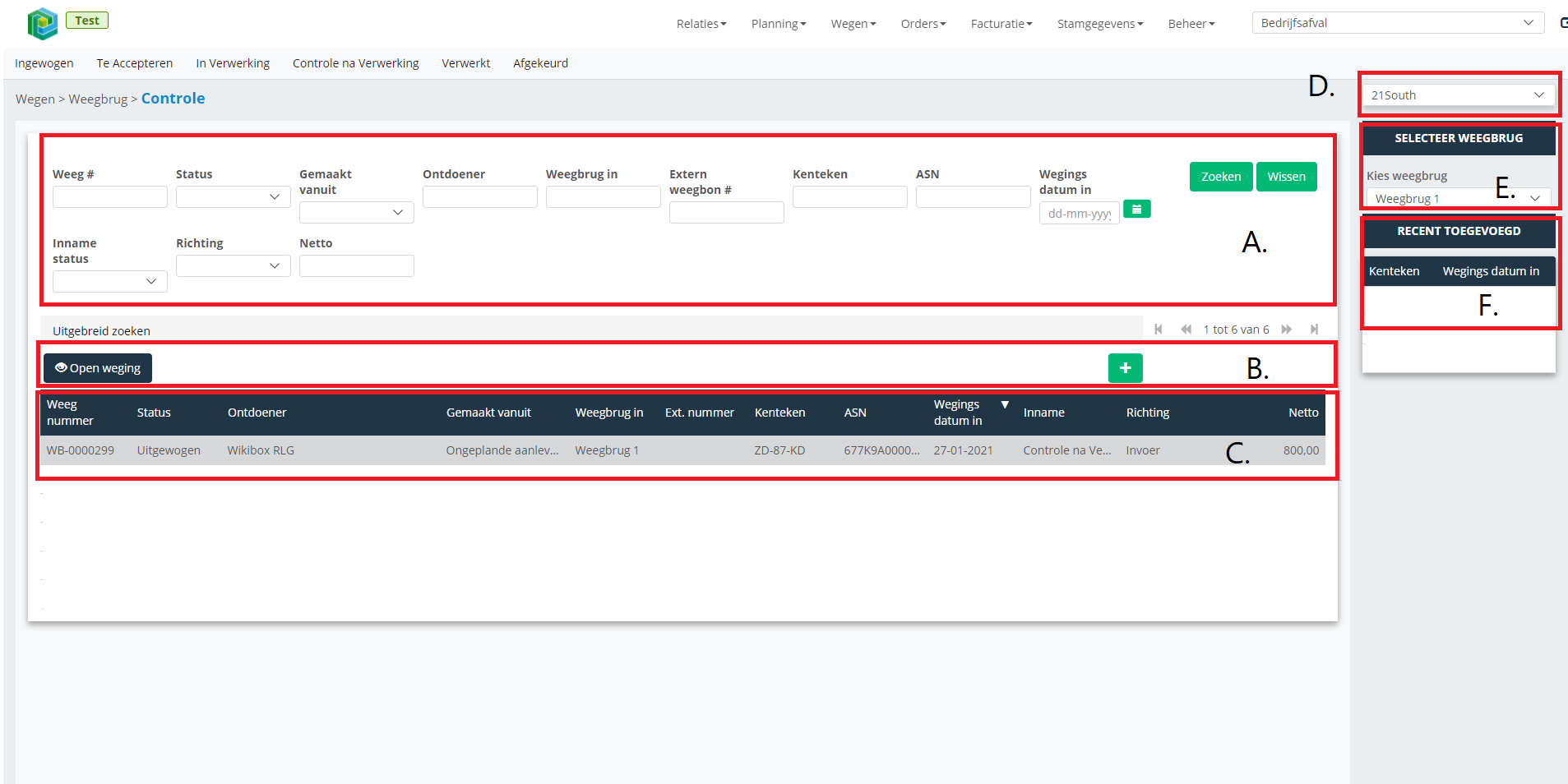Focus the Netto input field
This screenshot has height=784, width=1568.
pos(356,265)
